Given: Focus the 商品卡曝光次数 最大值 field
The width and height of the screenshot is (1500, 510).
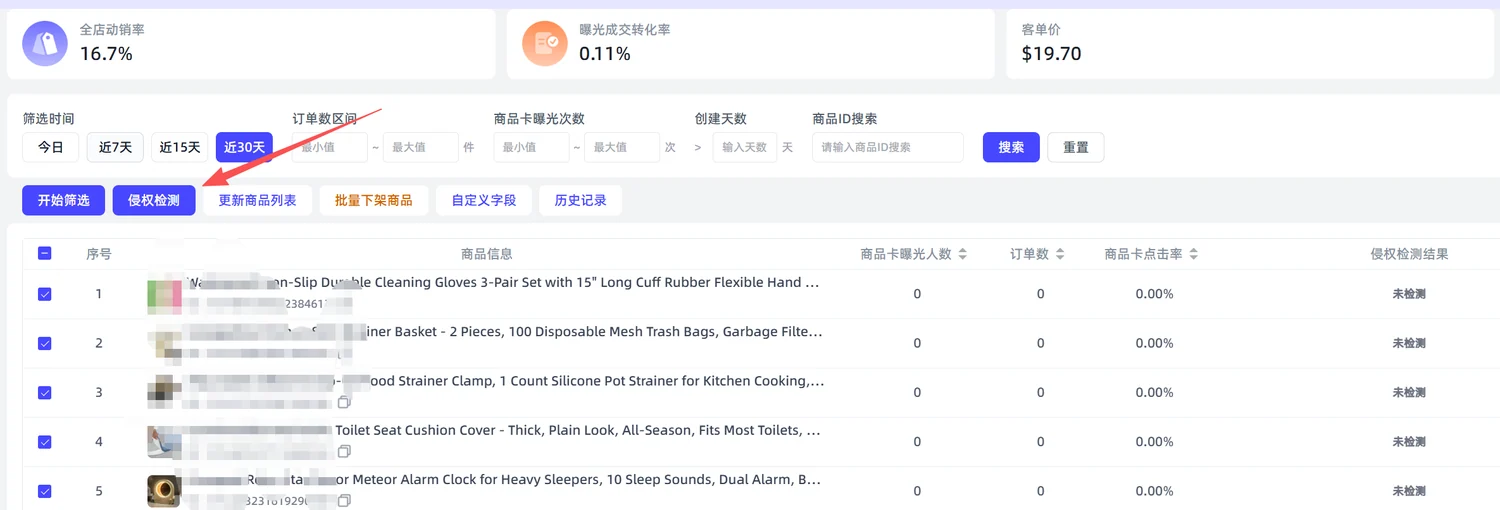Looking at the screenshot, I should pos(622,147).
